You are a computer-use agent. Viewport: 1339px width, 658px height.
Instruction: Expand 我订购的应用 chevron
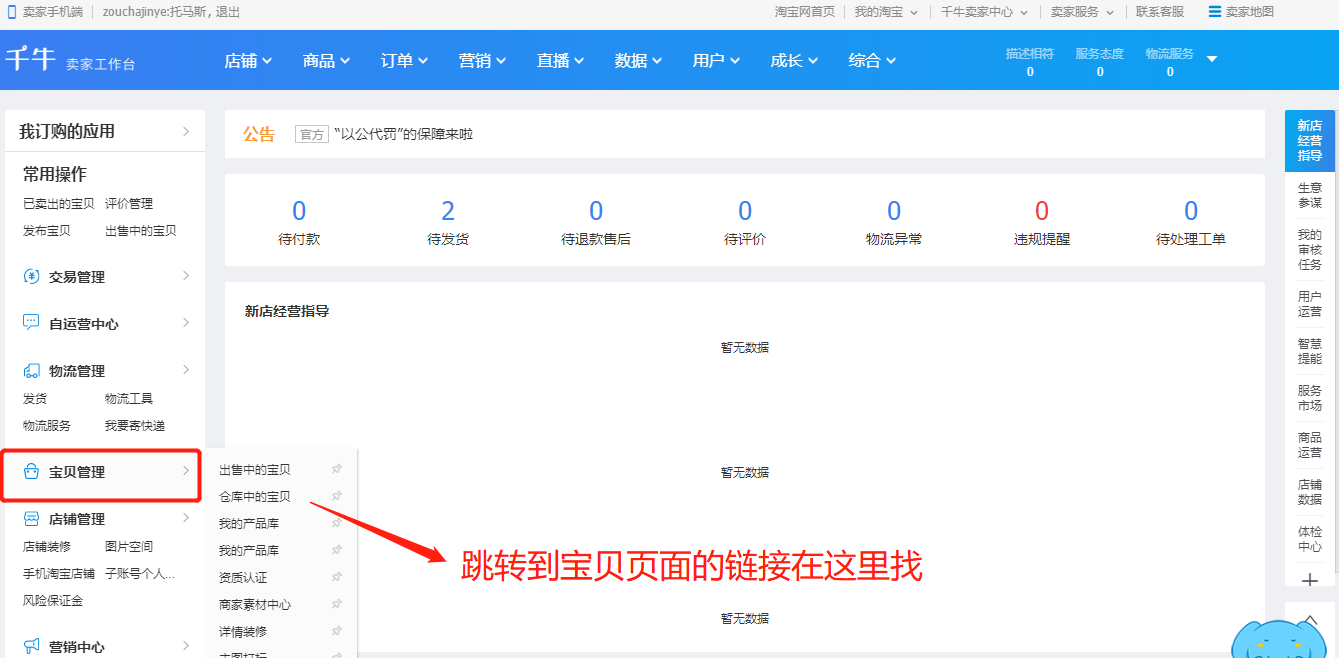186,131
